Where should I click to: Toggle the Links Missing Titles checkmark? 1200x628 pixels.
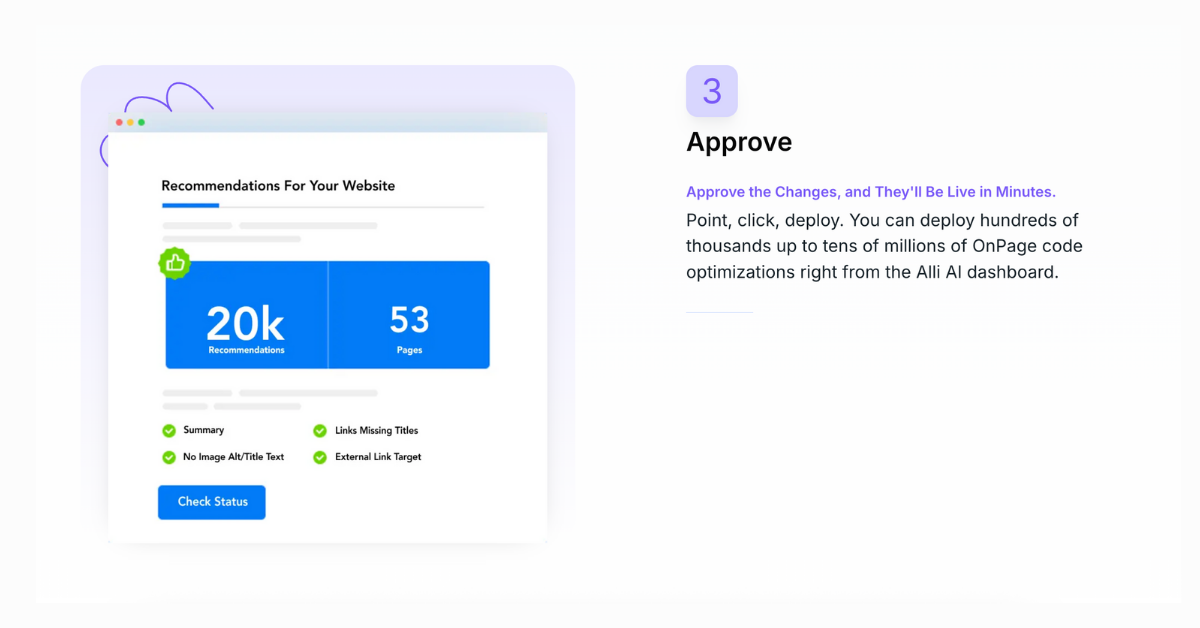tap(320, 431)
